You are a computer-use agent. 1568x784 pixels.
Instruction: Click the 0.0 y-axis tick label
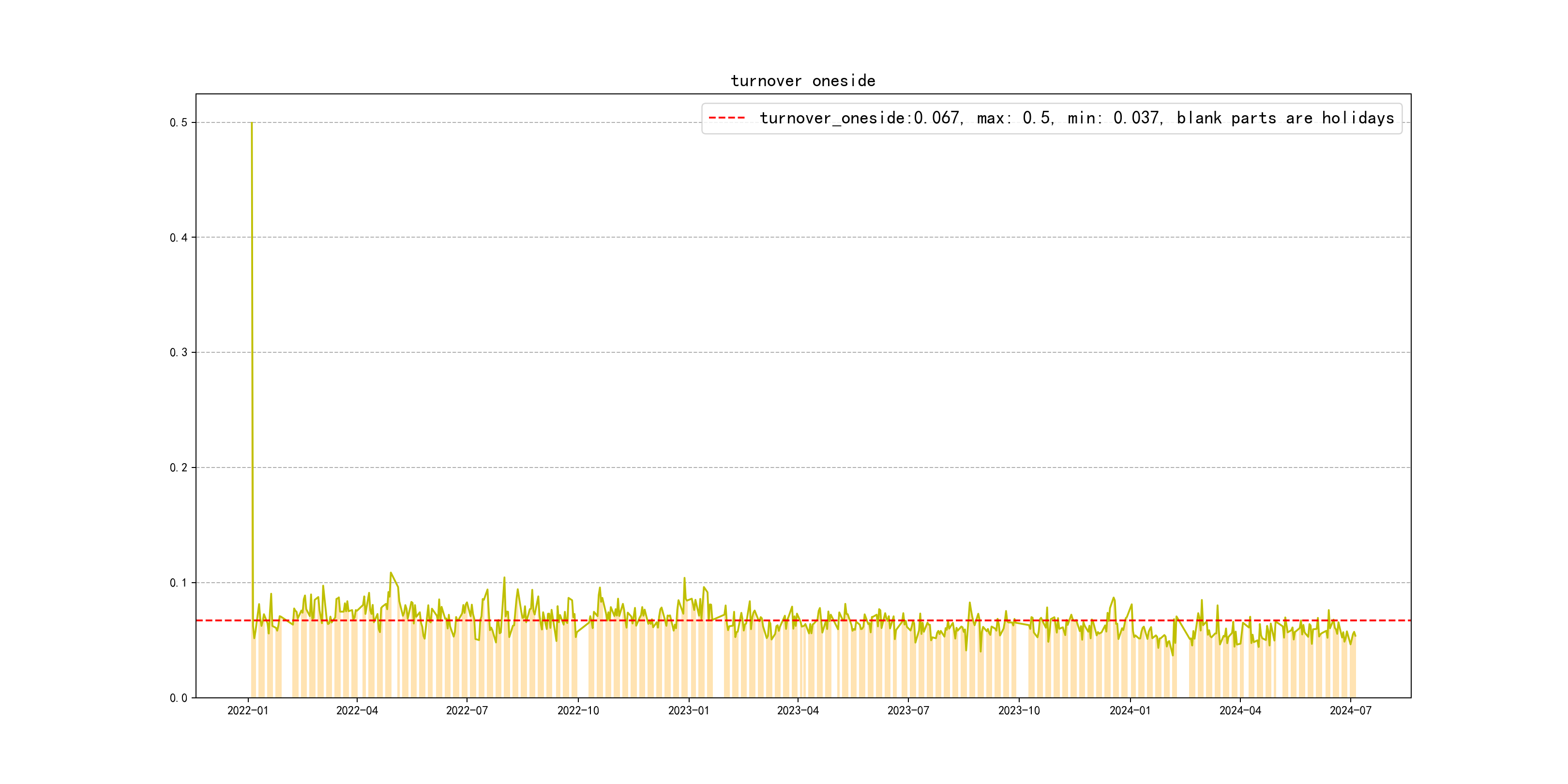click(179, 698)
